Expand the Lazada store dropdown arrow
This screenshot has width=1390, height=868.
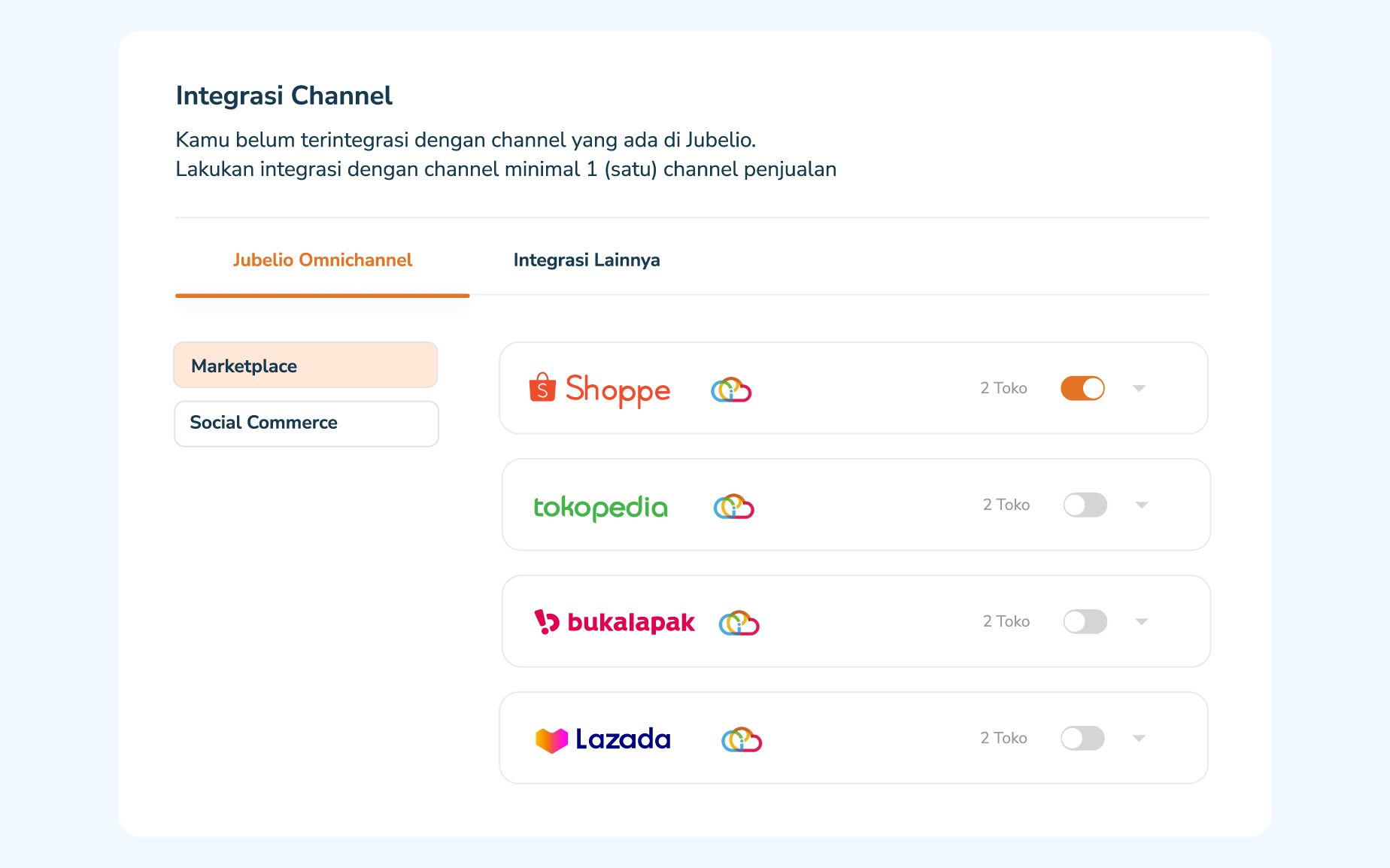(1139, 738)
